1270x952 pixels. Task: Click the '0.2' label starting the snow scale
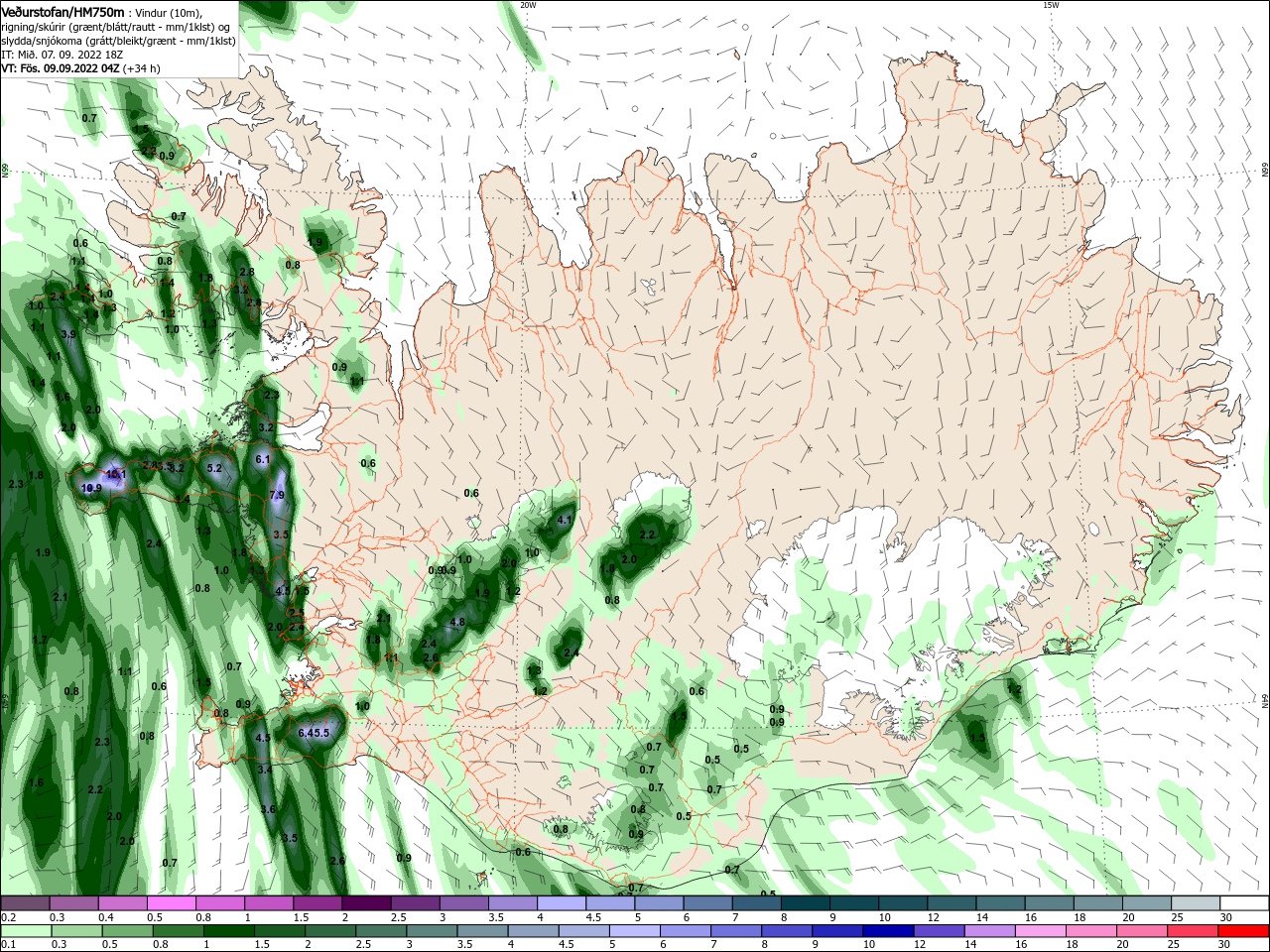click(x=9, y=917)
